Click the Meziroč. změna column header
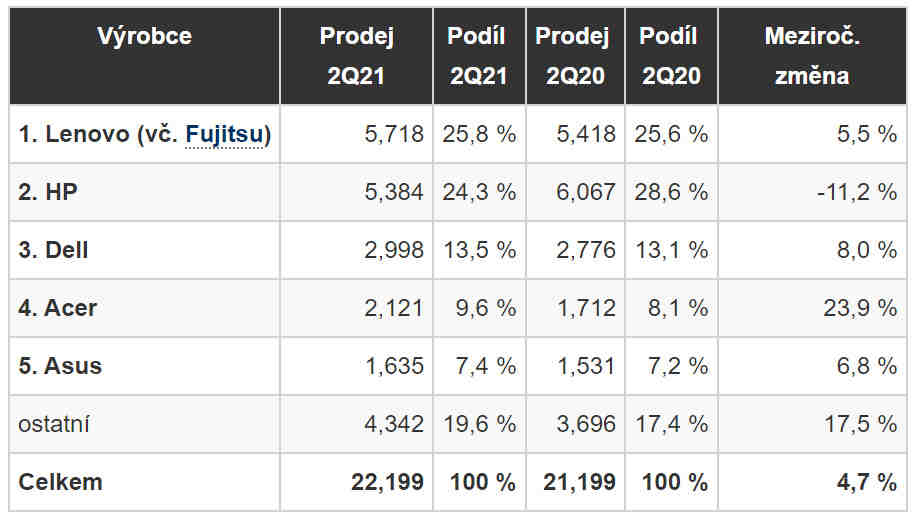 tap(812, 56)
